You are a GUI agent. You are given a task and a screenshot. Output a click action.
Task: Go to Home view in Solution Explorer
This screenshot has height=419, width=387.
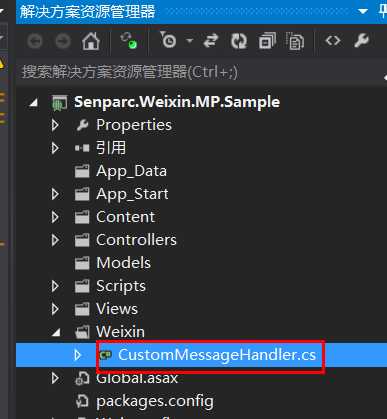[x=91, y=41]
